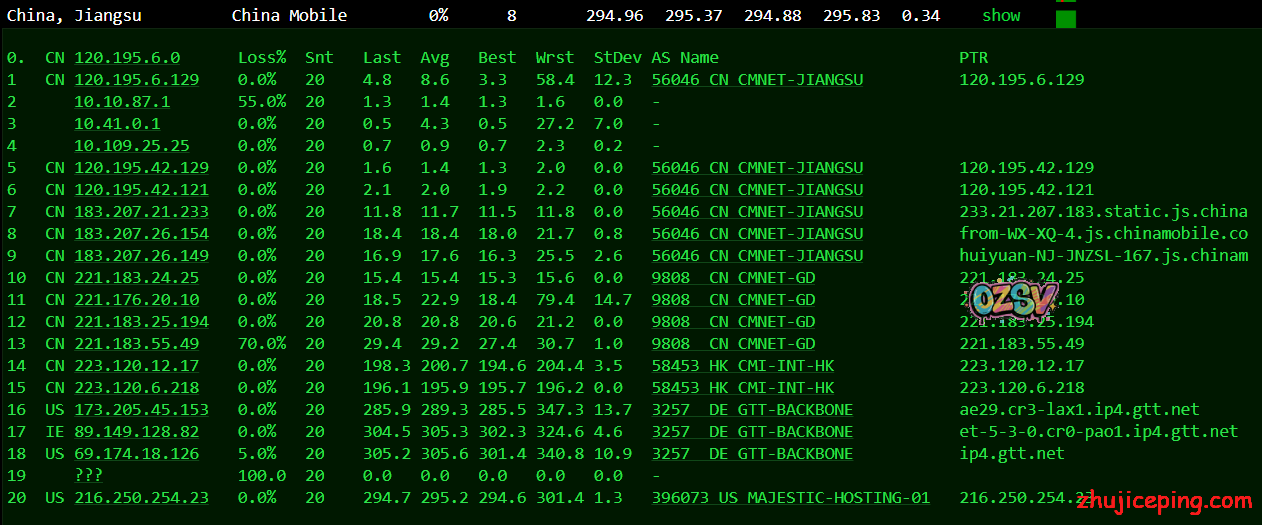The height and width of the screenshot is (525, 1262).
Task: Click the 9808 CN CMNET-GD link on hop 10
Action: [x=733, y=278]
